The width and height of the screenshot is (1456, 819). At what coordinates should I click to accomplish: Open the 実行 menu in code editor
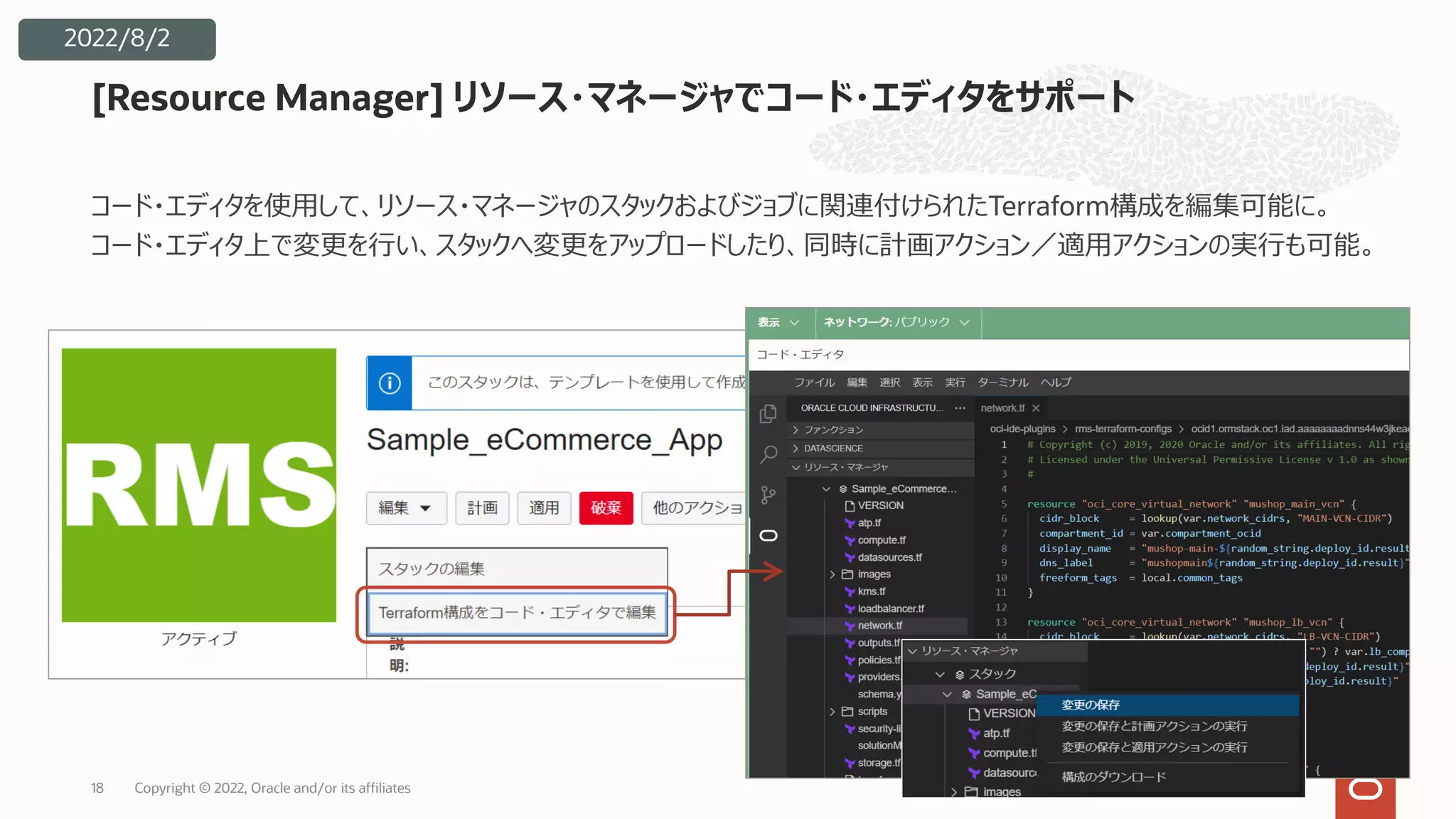click(x=955, y=382)
